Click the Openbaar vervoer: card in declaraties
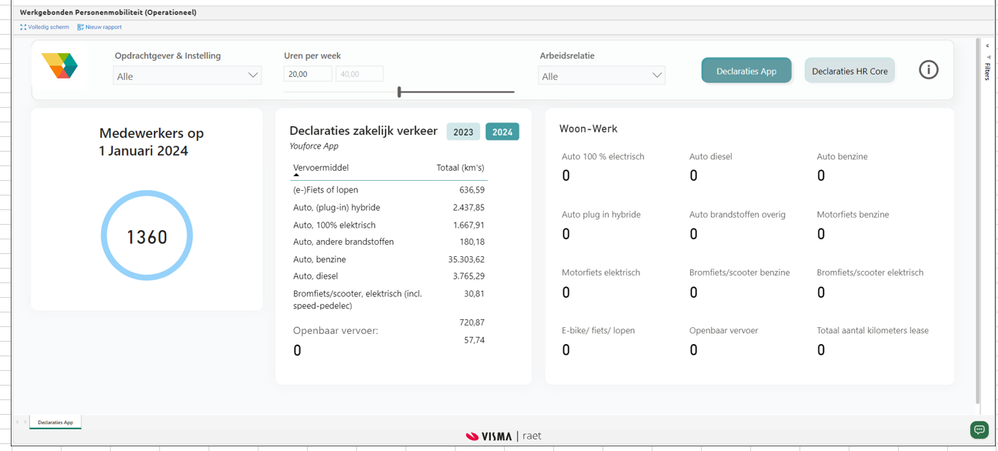 pos(335,340)
